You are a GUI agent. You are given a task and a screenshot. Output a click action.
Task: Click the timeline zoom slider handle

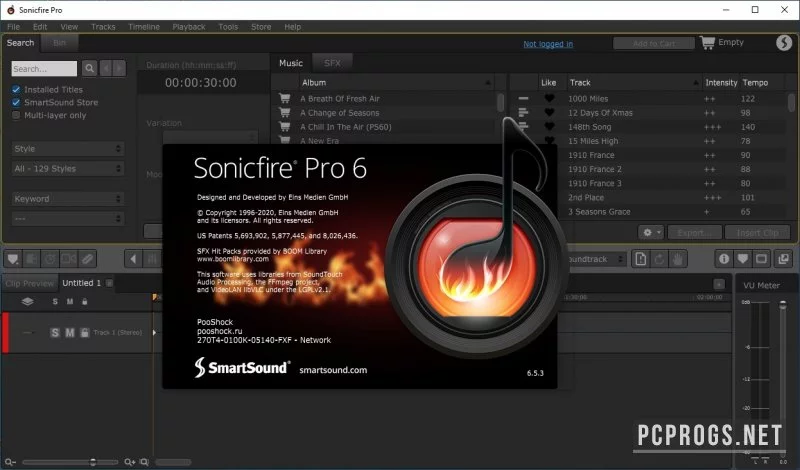93,462
